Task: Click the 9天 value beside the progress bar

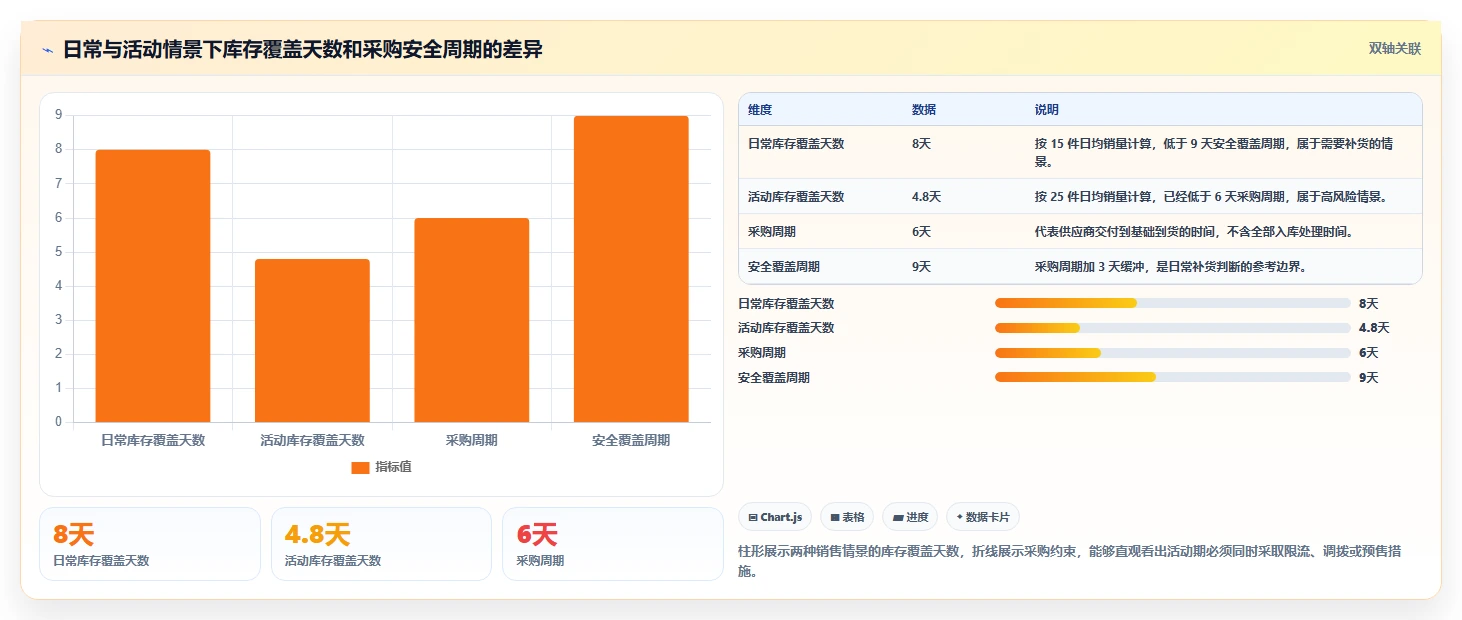Action: 1368,377
